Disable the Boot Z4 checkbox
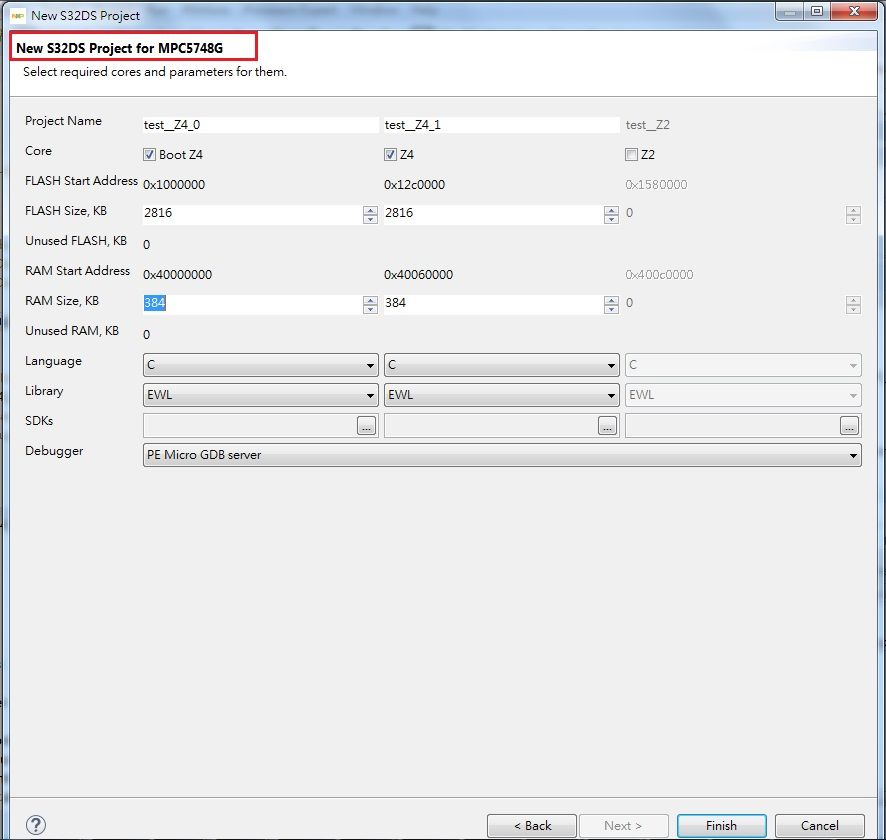The width and height of the screenshot is (886, 840). click(148, 154)
